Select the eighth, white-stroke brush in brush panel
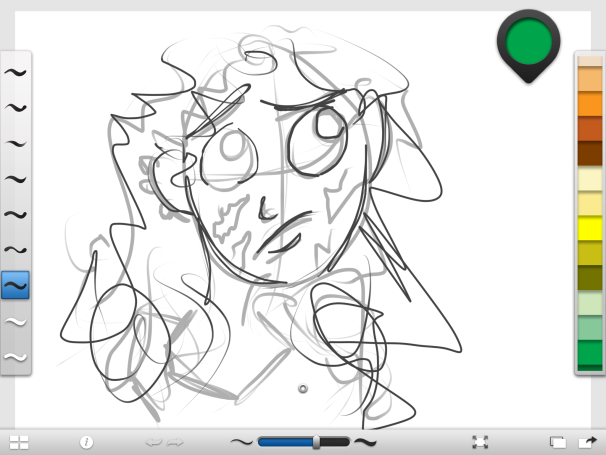 pos(15,321)
